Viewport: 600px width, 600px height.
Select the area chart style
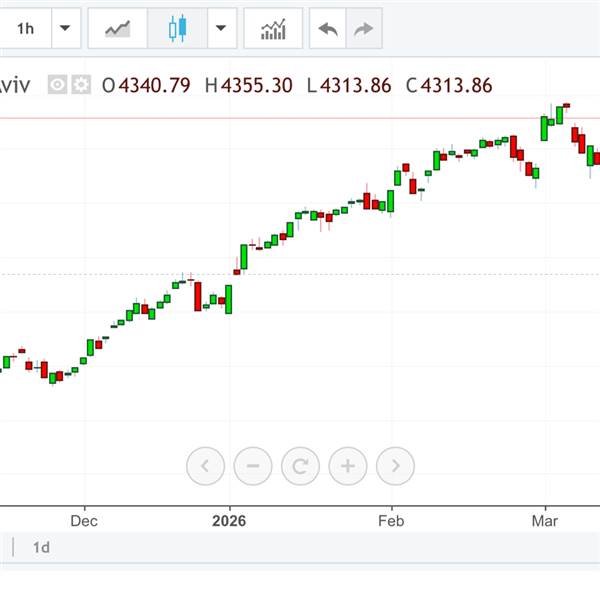tap(118, 29)
